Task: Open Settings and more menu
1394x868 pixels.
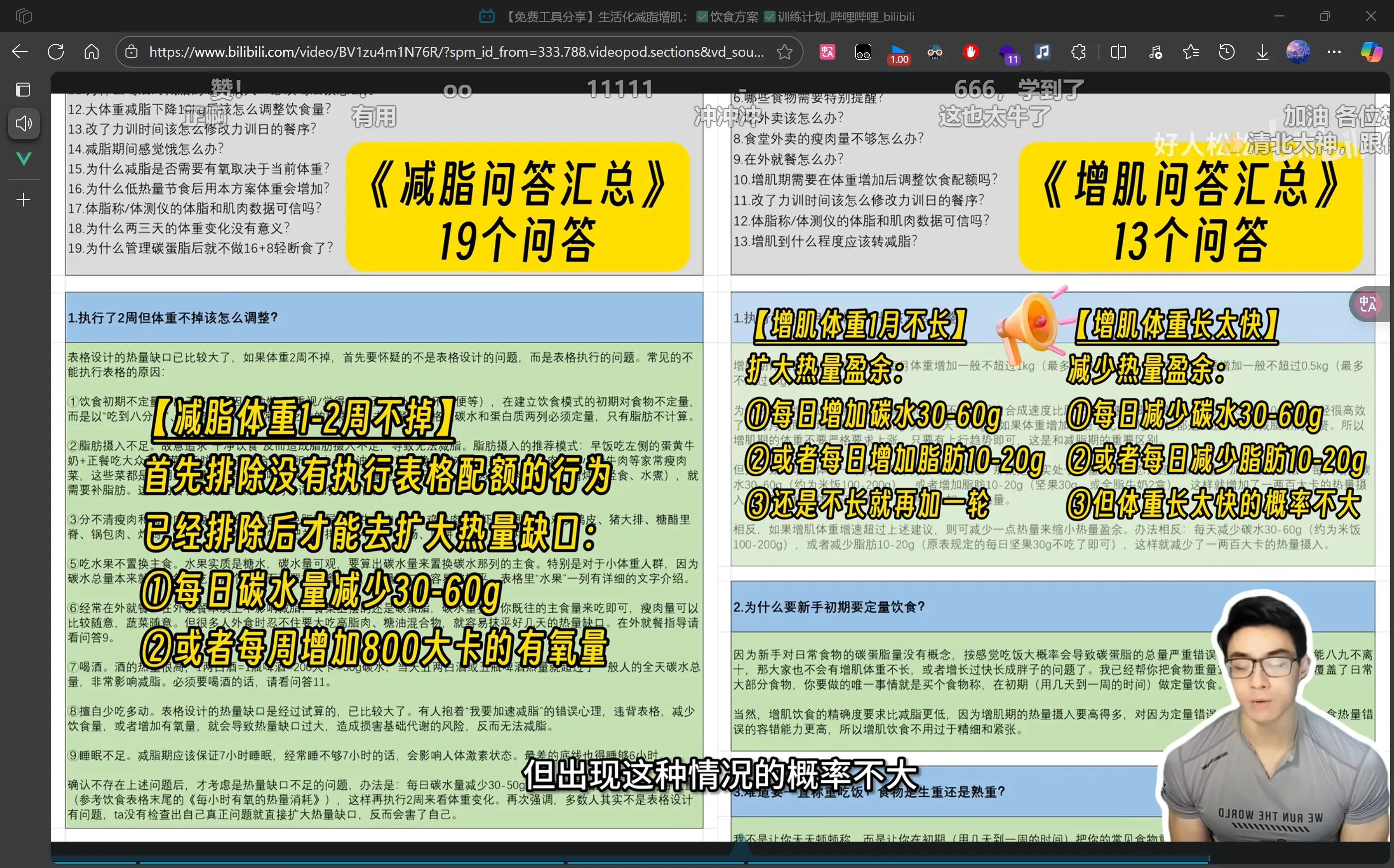Action: (x=1334, y=52)
